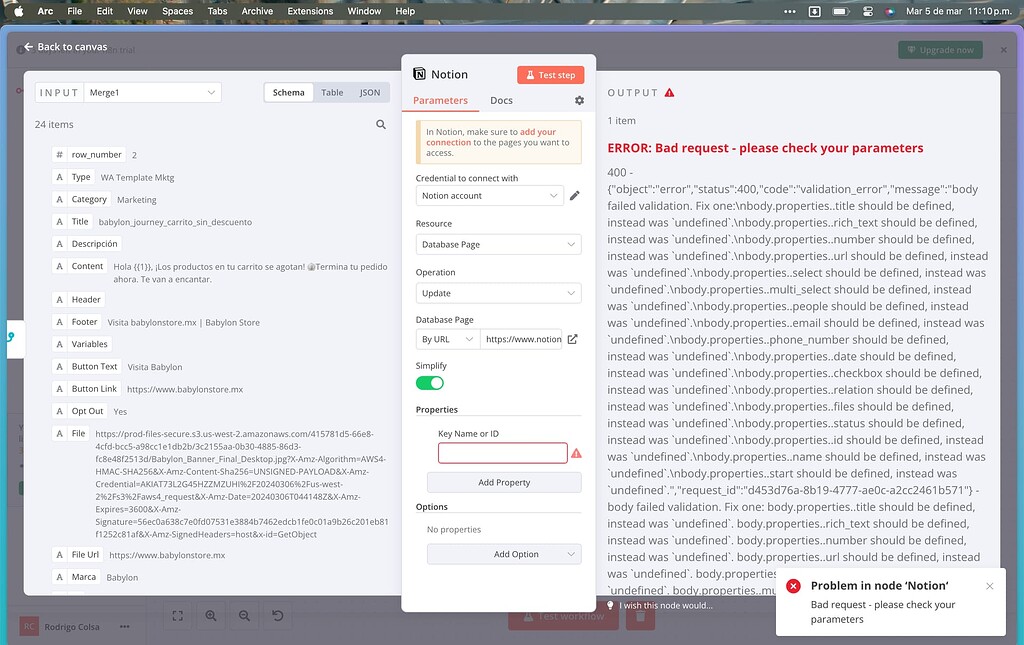
Task: Open database page URL via external link icon
Action: tap(572, 338)
